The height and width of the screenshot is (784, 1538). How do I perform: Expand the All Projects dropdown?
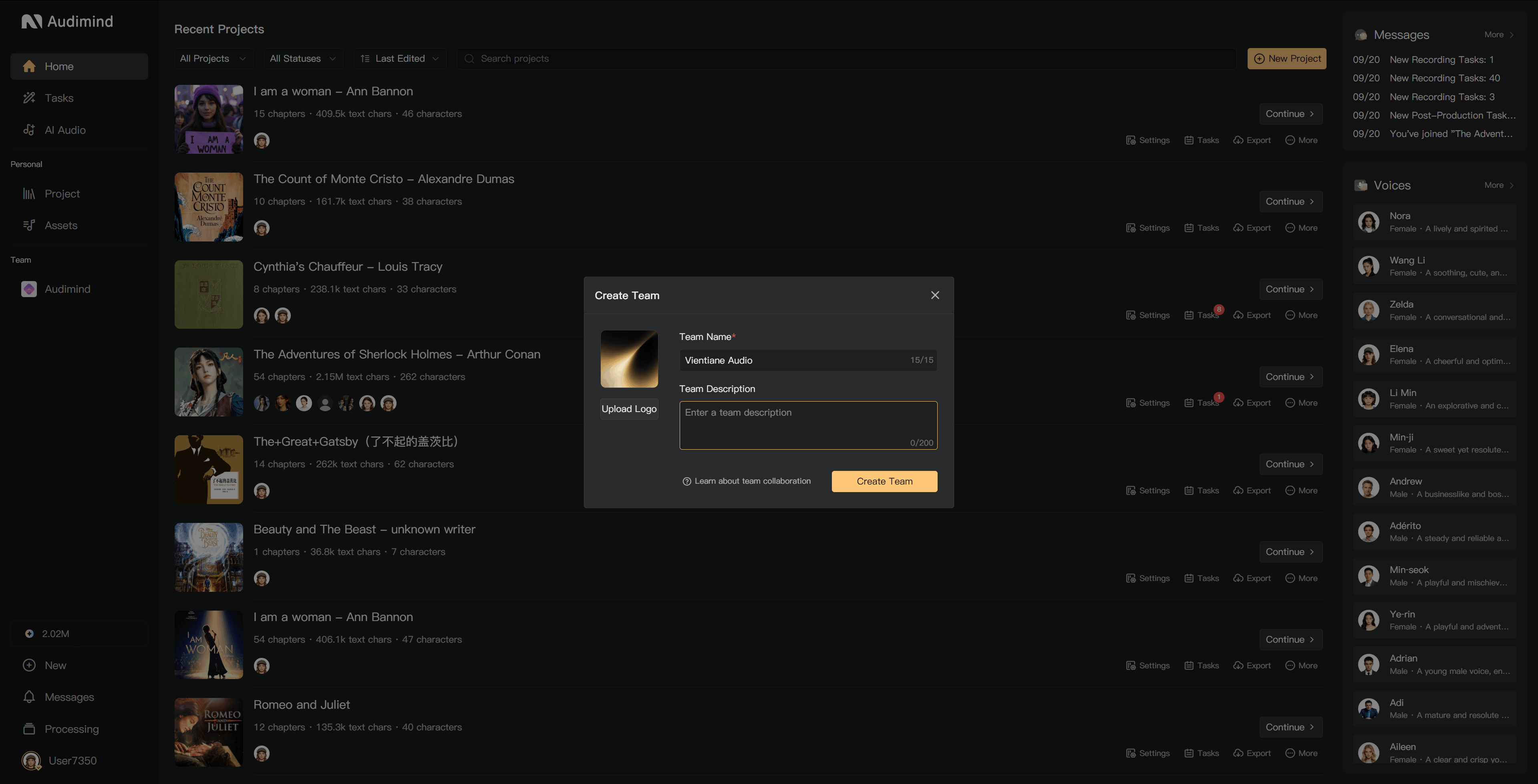(213, 58)
